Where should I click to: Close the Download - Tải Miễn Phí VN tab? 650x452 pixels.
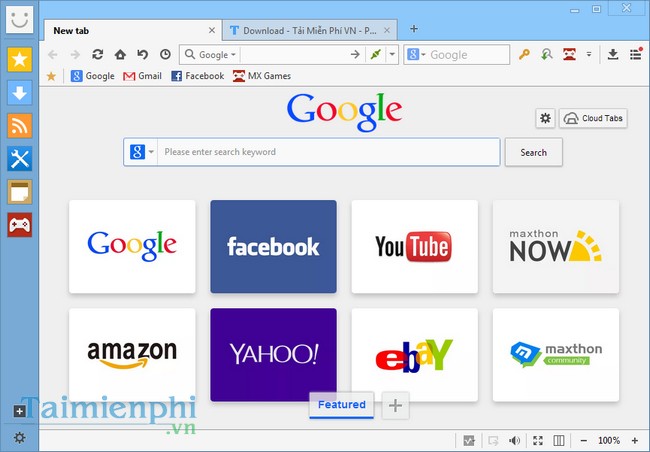click(387, 30)
